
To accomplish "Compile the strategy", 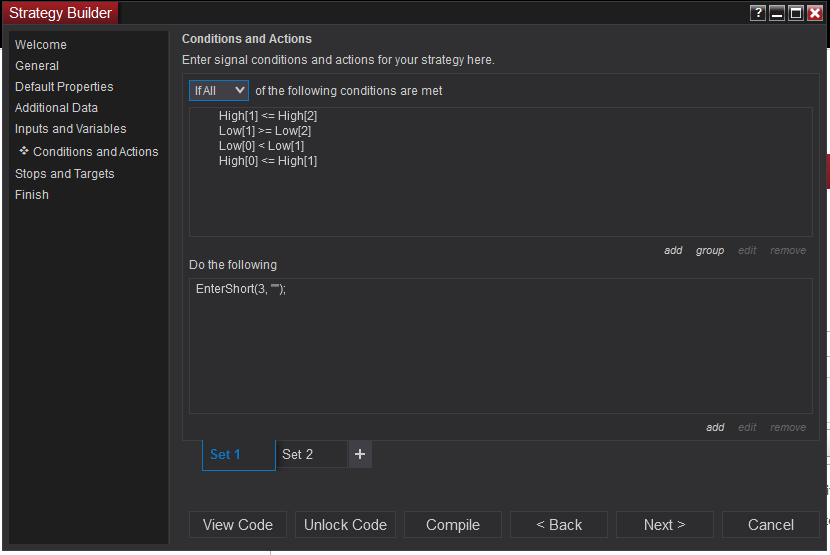I will (453, 525).
